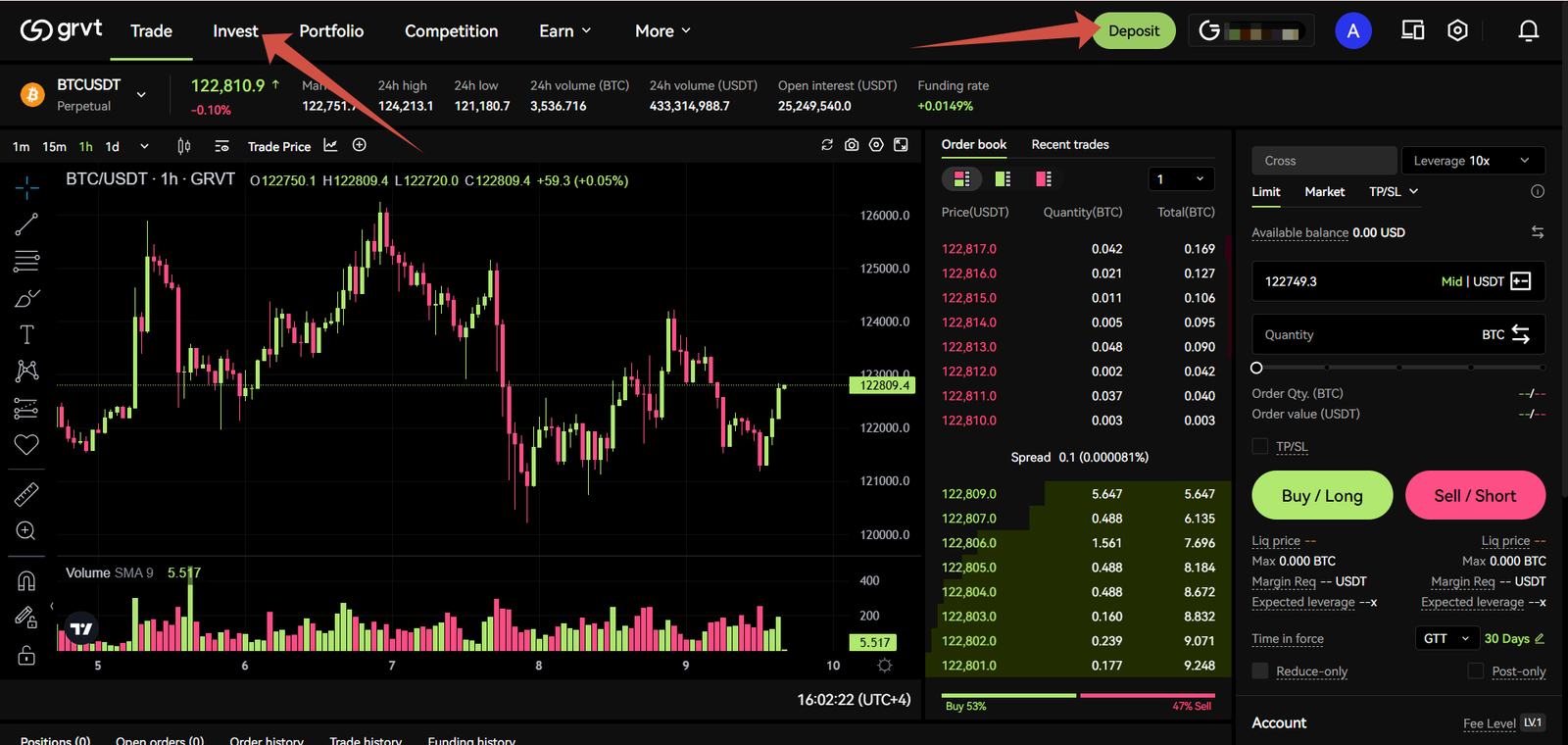Select the Market order tab

1324,192
